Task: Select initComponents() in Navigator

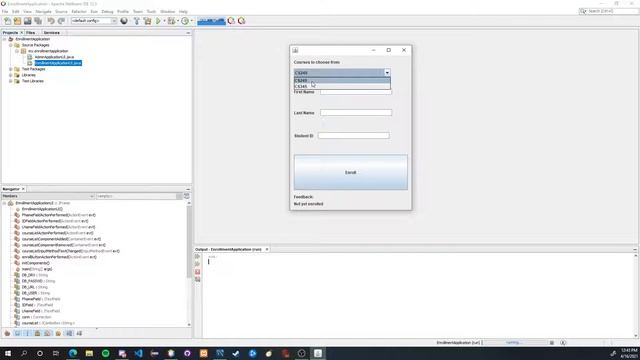Action: 36,263
